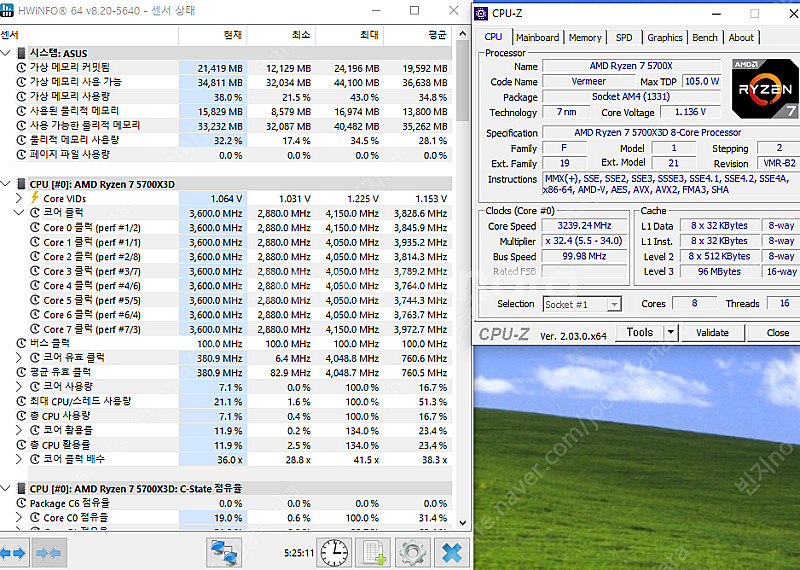This screenshot has height=570, width=800.
Task: Click the CPU-Z Level 3 96 MBytes value
Action: [719, 271]
